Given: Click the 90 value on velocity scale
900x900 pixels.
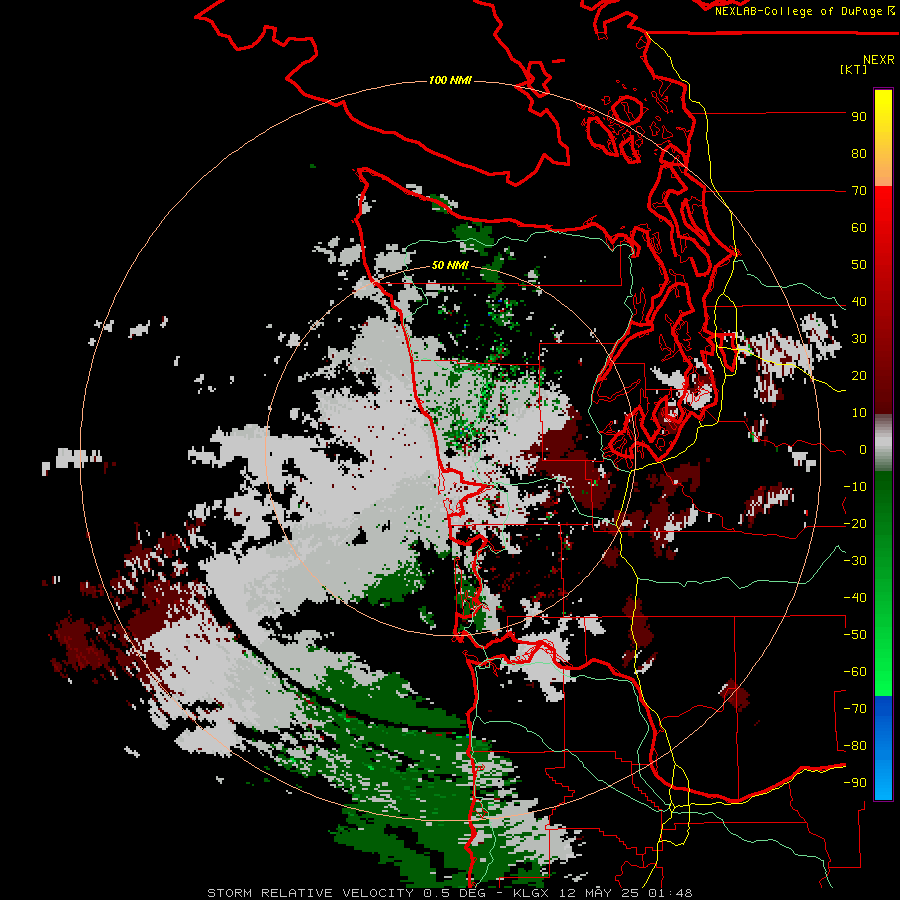Looking at the screenshot, I should pos(859,117).
